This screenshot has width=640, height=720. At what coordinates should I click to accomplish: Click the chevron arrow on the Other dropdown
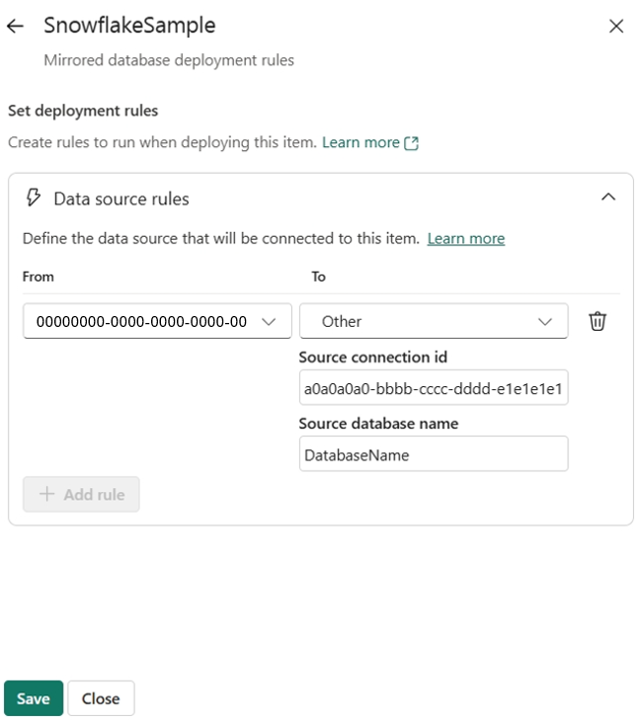[545, 321]
